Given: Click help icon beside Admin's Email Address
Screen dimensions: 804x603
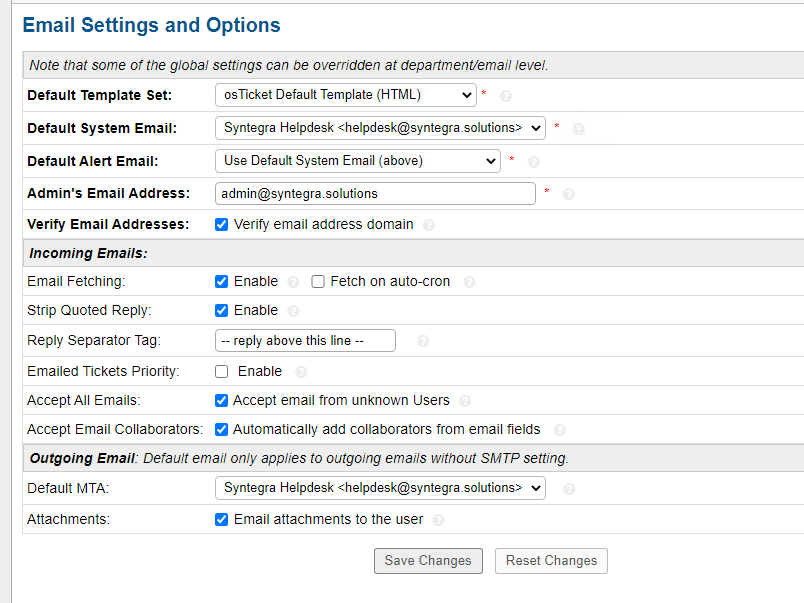Looking at the screenshot, I should [x=569, y=194].
